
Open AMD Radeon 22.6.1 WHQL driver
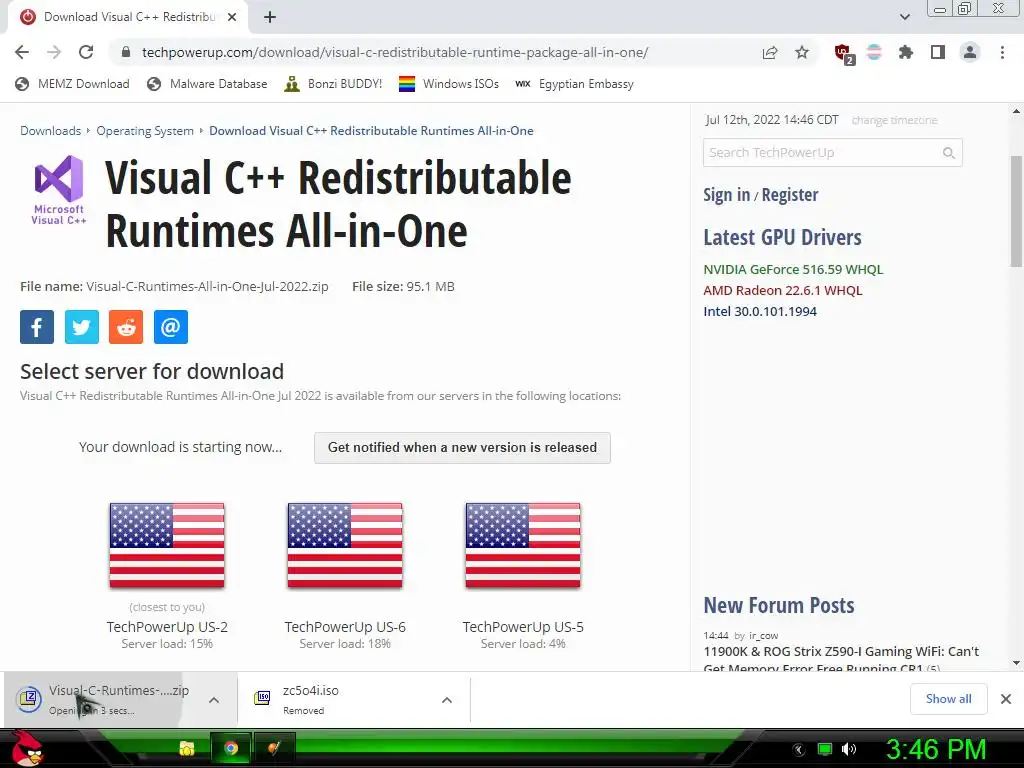coord(782,290)
